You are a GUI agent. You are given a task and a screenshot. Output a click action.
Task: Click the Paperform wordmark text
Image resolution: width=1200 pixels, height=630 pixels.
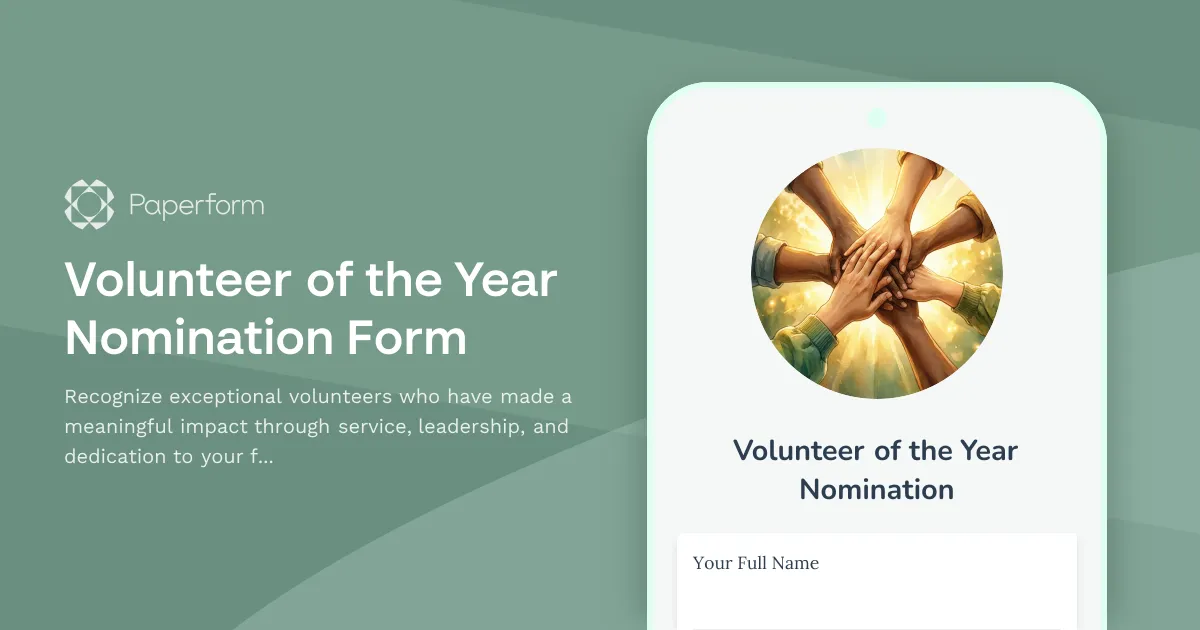coord(196,204)
